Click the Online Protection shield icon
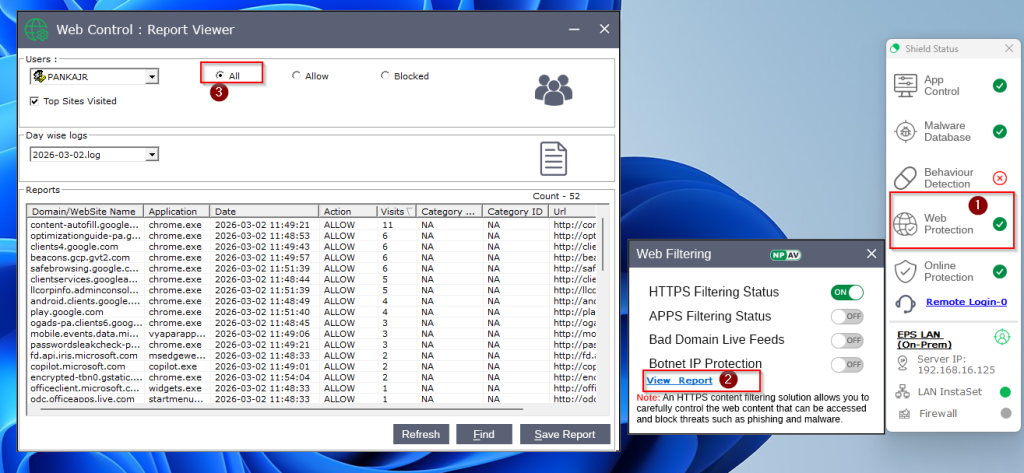The image size is (1024, 473). [906, 270]
